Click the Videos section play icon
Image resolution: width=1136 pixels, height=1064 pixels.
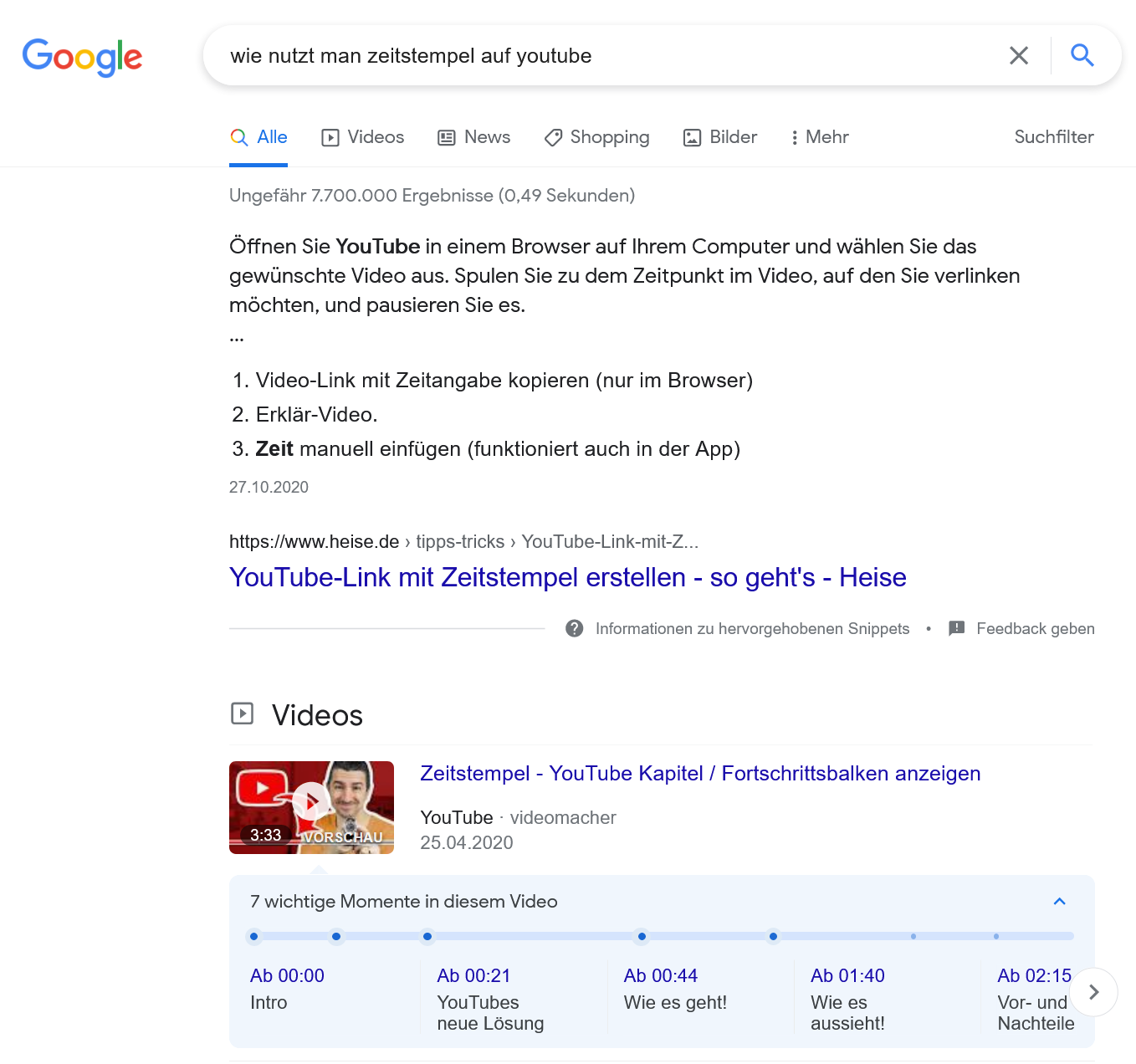click(242, 714)
